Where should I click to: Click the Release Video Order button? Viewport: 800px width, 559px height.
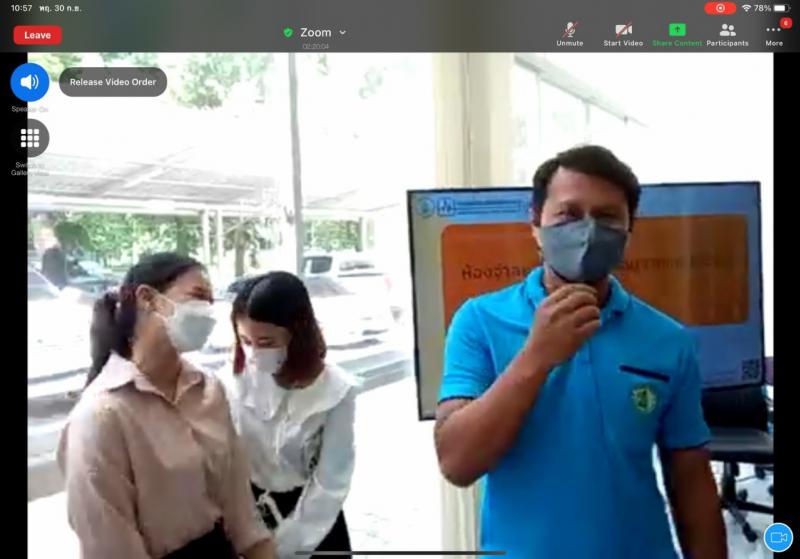pyautogui.click(x=113, y=82)
